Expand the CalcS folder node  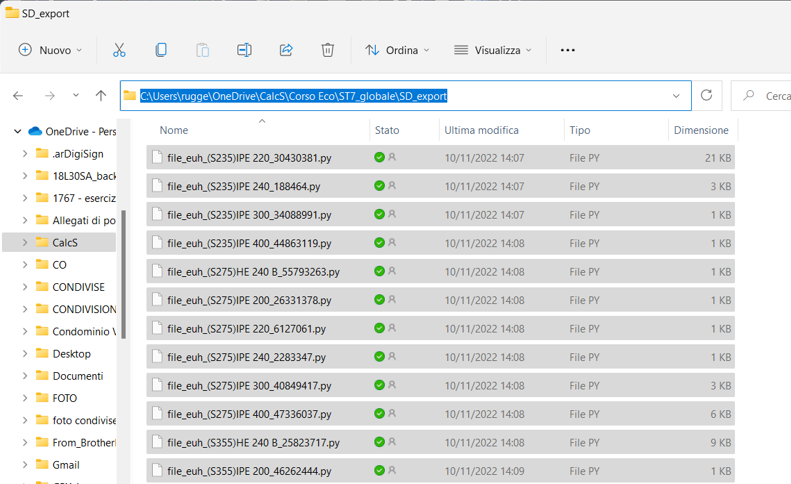pos(25,242)
